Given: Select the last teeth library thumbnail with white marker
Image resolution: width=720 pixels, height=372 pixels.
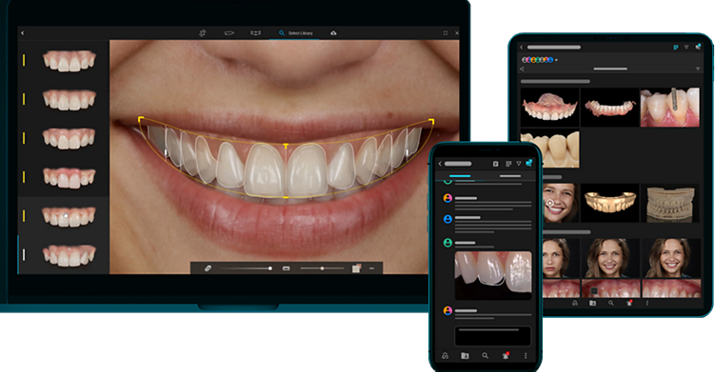Looking at the screenshot, I should pyautogui.click(x=69, y=255).
